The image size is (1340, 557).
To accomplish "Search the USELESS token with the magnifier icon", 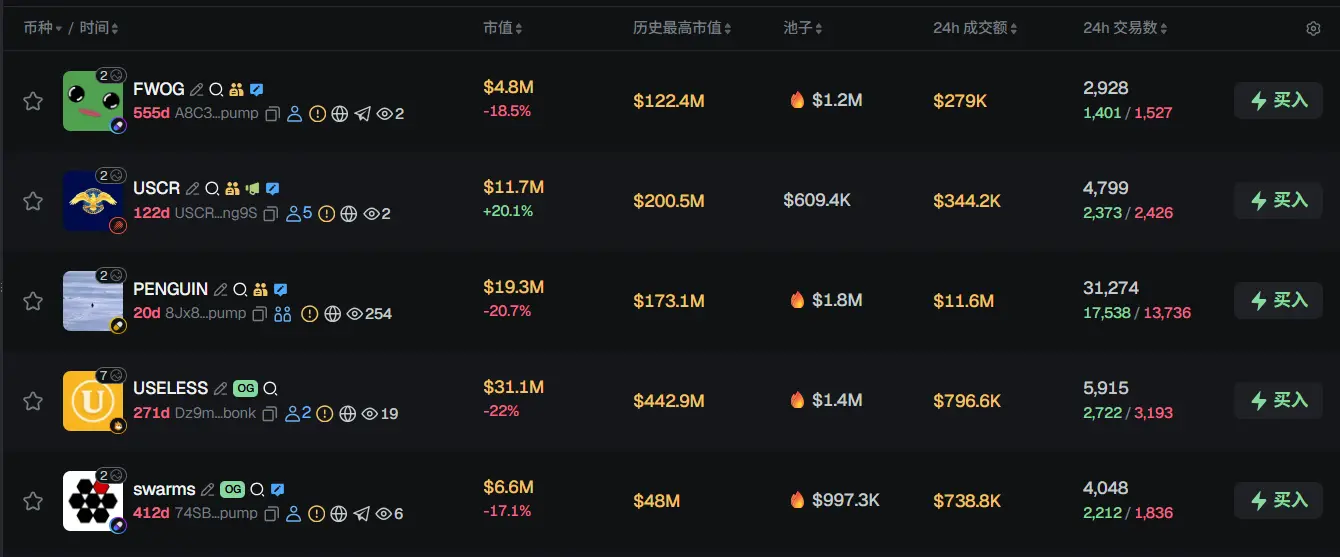I will 270,388.
